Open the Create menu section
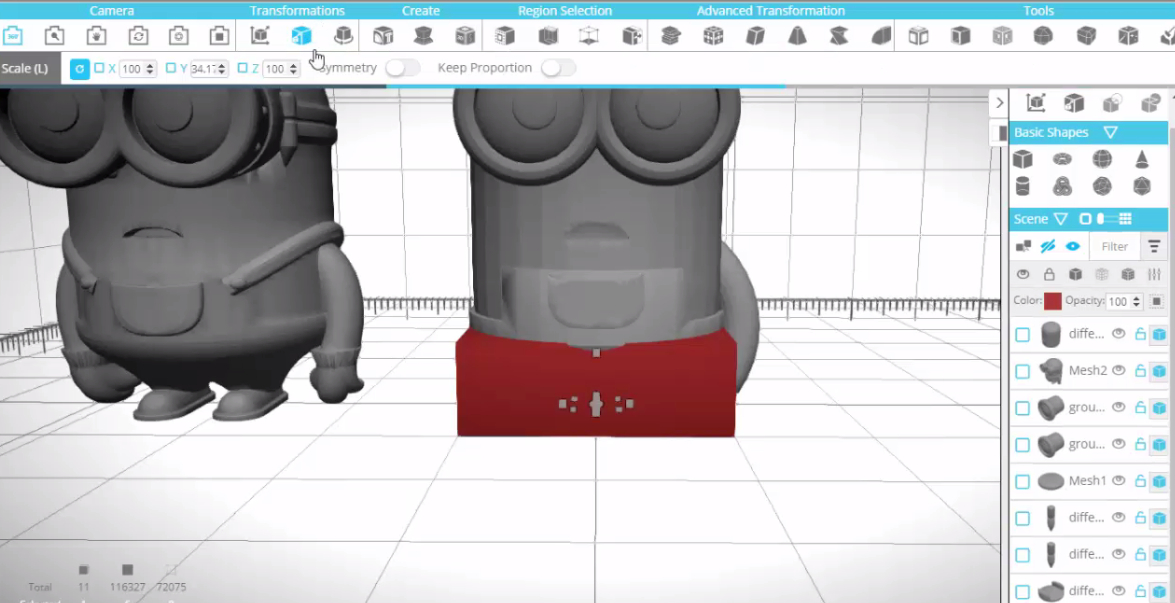 tap(420, 10)
